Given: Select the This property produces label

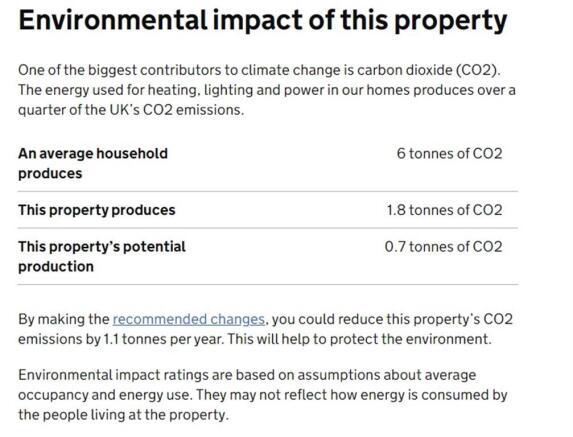Looking at the screenshot, I should (x=97, y=210).
